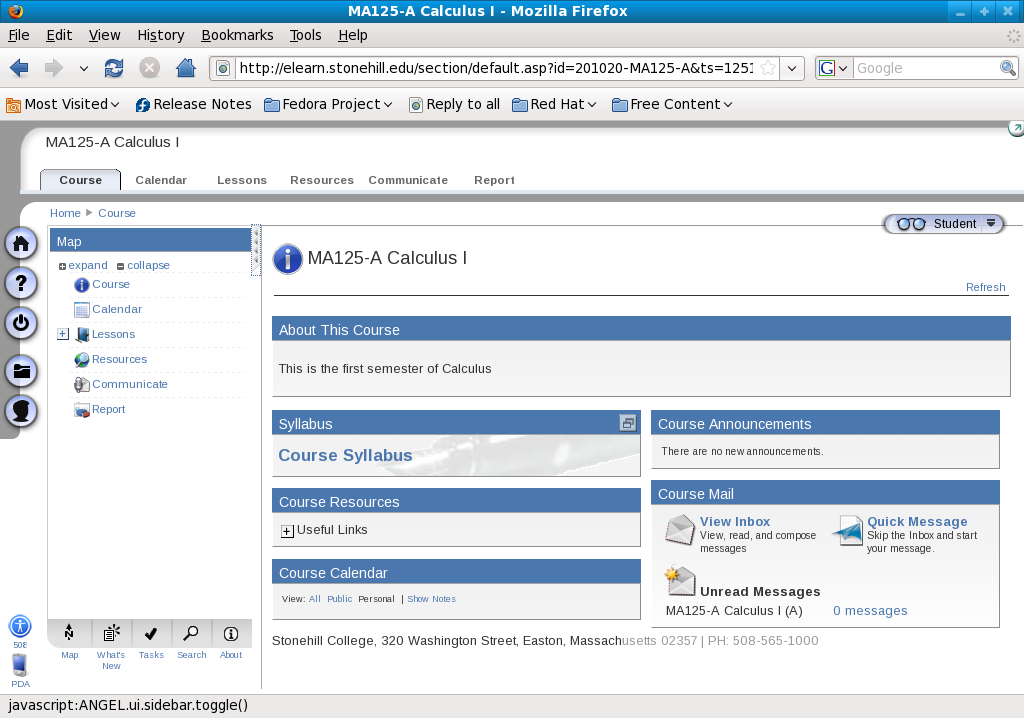Expand the Lessons tree node

[x=63, y=334]
